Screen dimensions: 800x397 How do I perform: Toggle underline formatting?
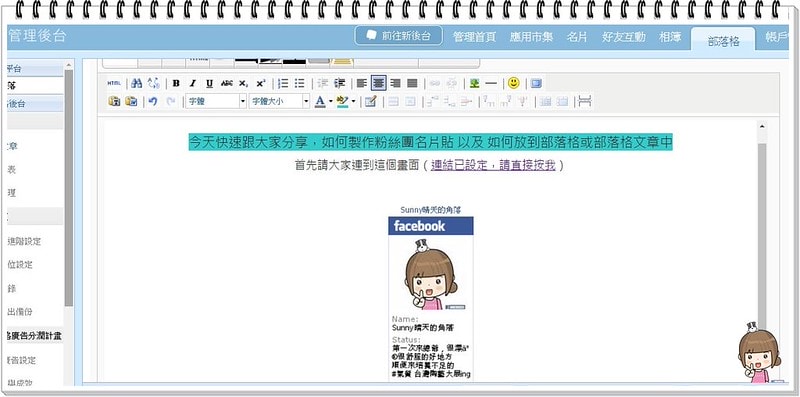[x=209, y=83]
